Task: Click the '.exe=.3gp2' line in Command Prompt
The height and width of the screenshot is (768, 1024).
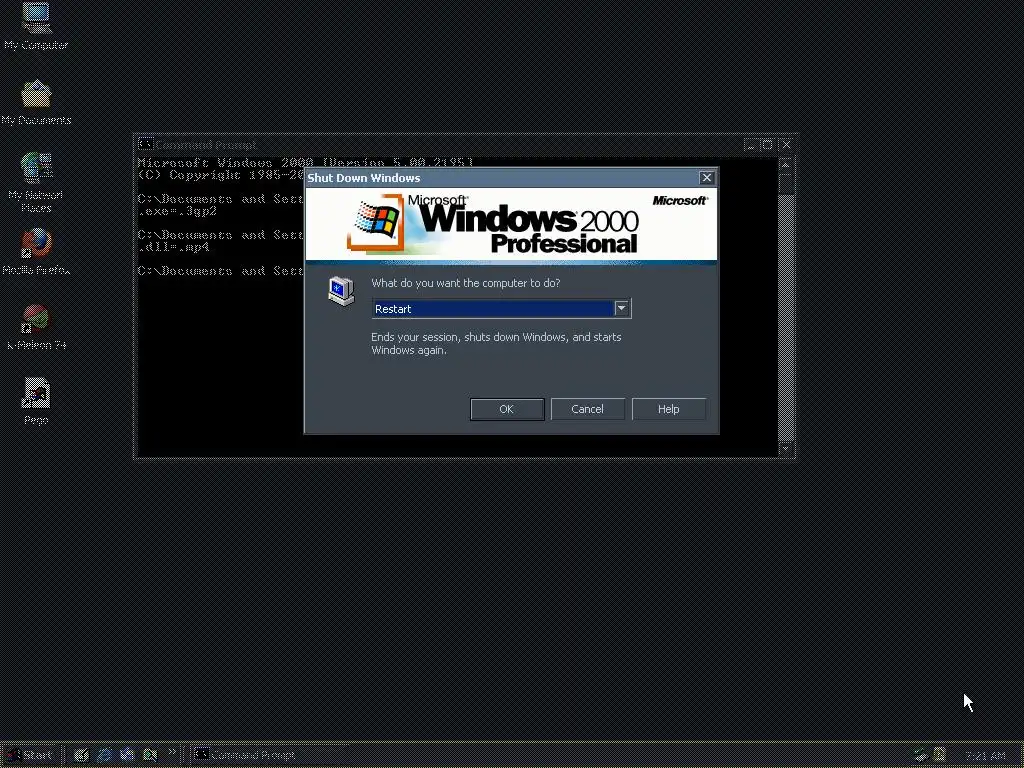Action: [x=177, y=212]
